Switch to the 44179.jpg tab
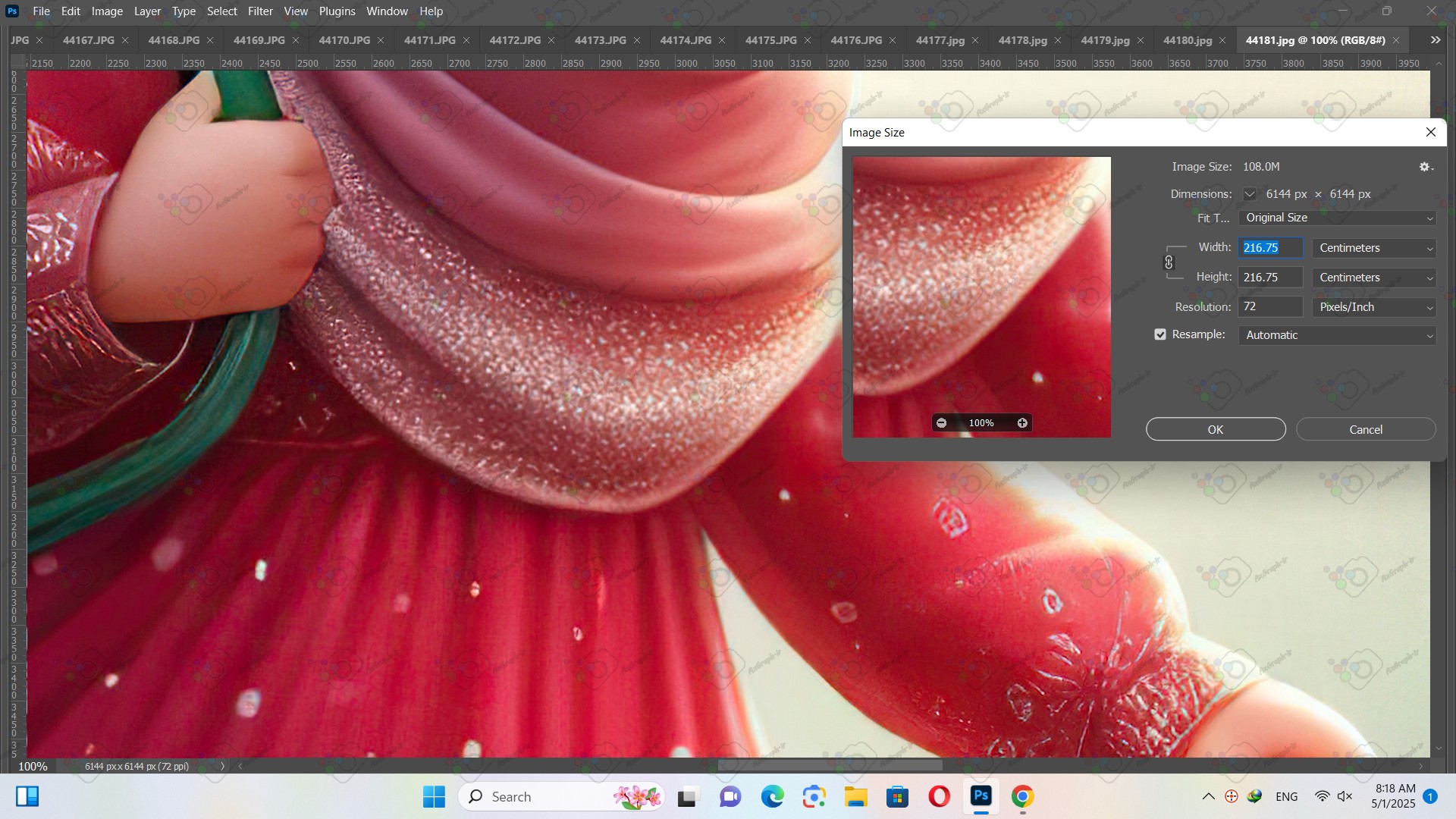1456x819 pixels. pyautogui.click(x=1105, y=40)
